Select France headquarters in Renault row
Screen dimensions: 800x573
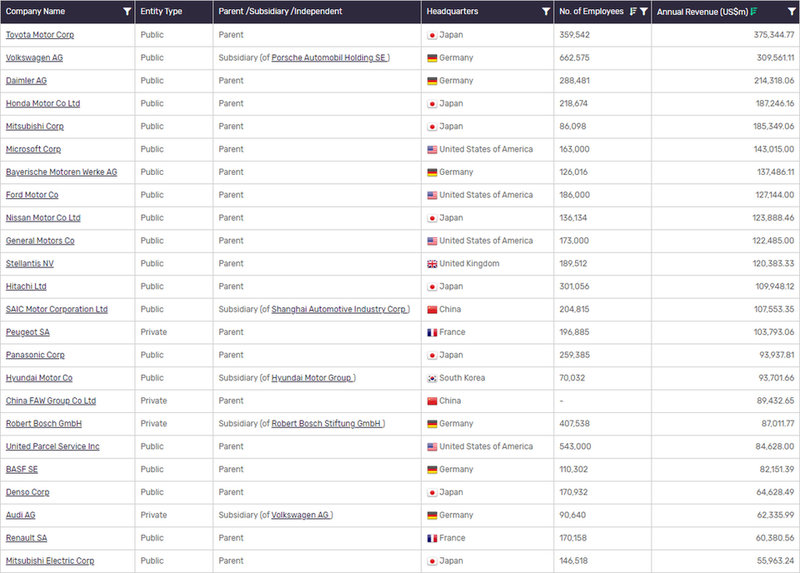click(x=446, y=538)
